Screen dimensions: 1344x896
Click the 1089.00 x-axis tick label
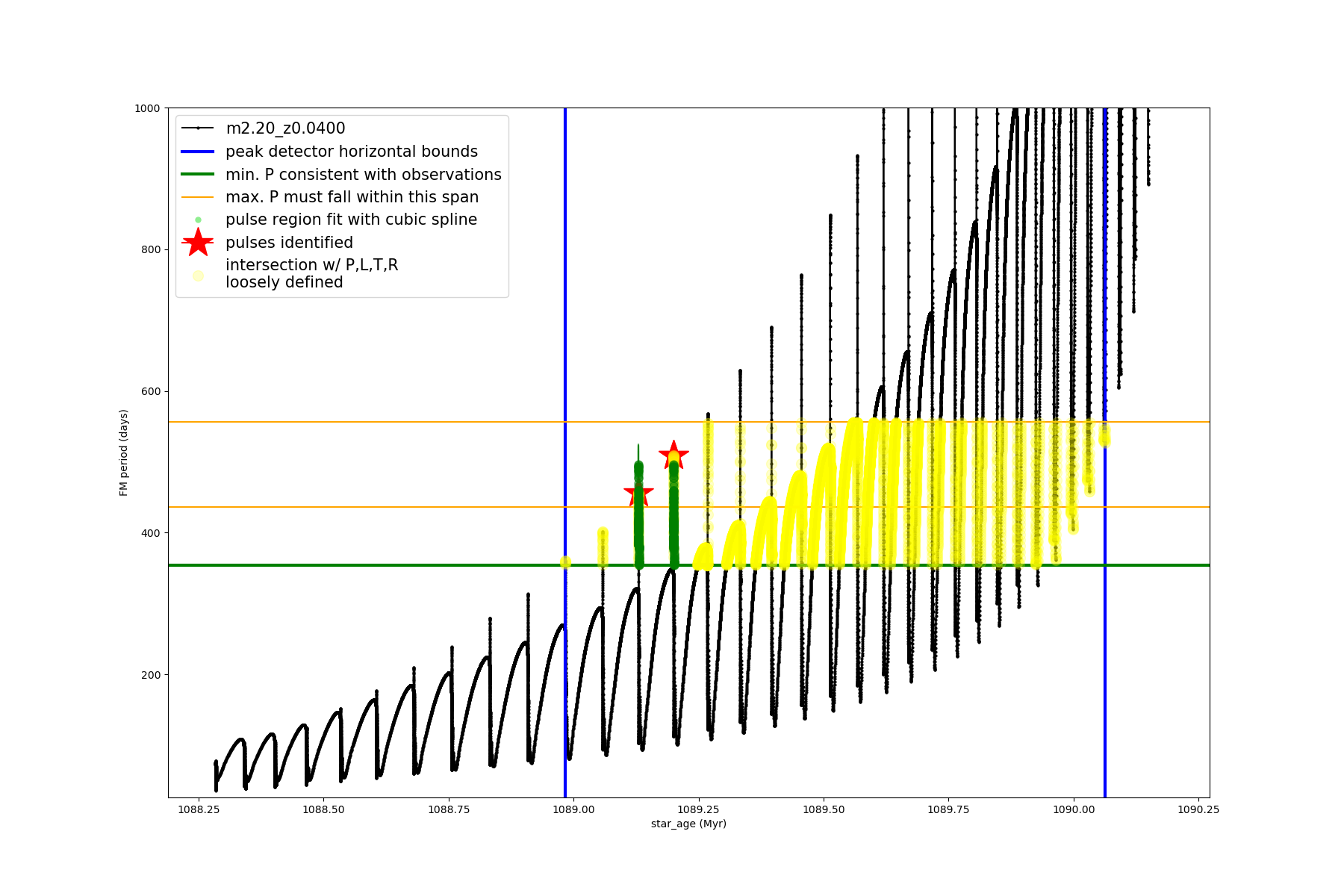(x=573, y=809)
